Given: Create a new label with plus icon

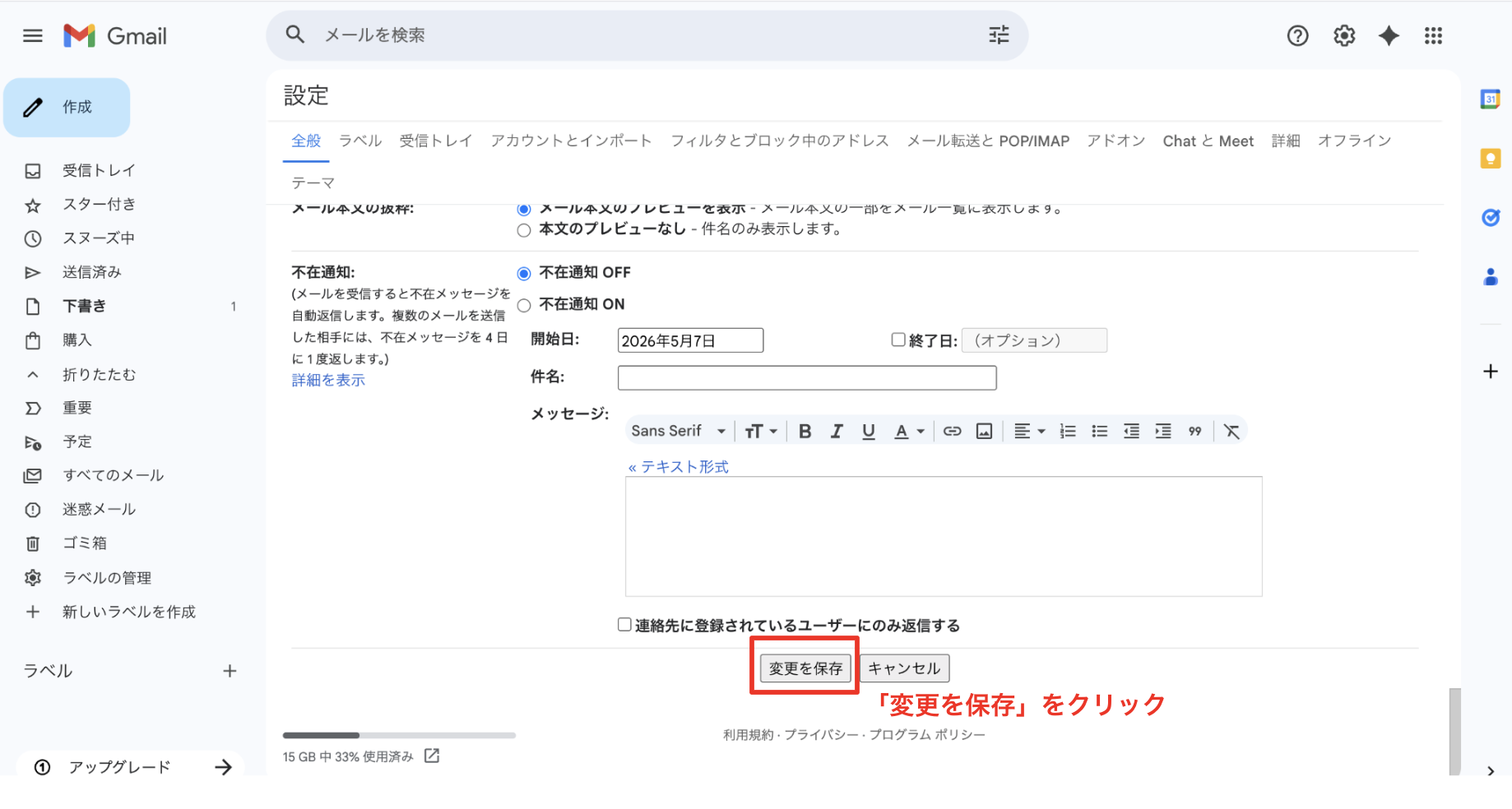Looking at the screenshot, I should (230, 671).
